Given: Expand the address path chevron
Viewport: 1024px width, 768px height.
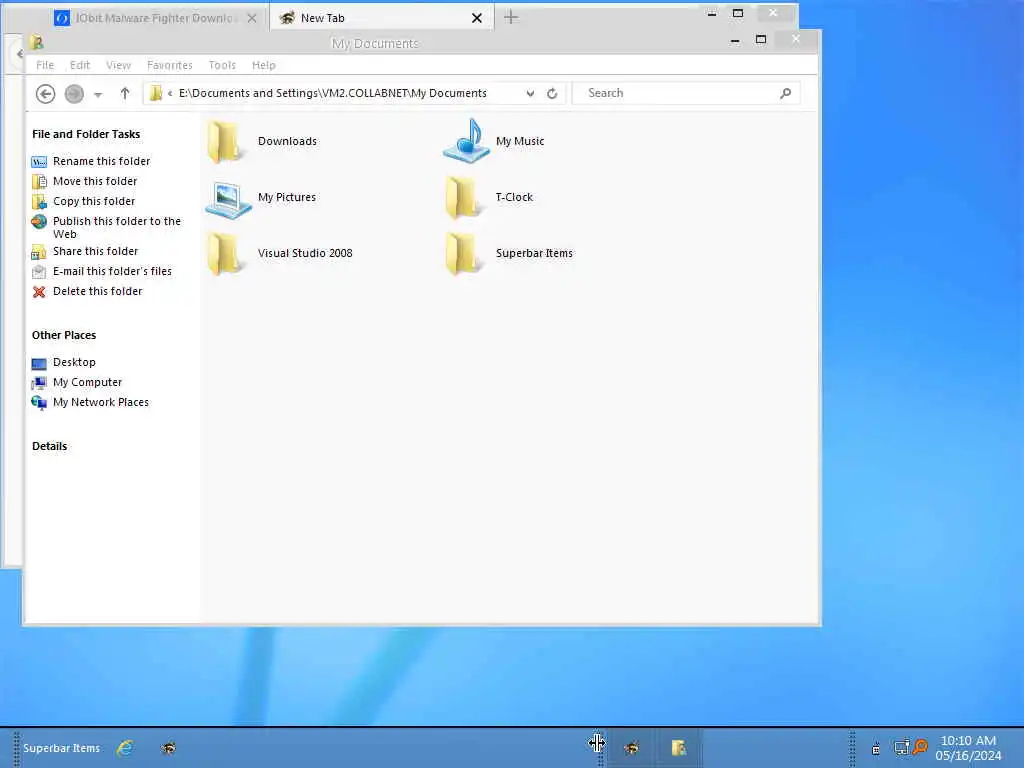Looking at the screenshot, I should [x=170, y=93].
